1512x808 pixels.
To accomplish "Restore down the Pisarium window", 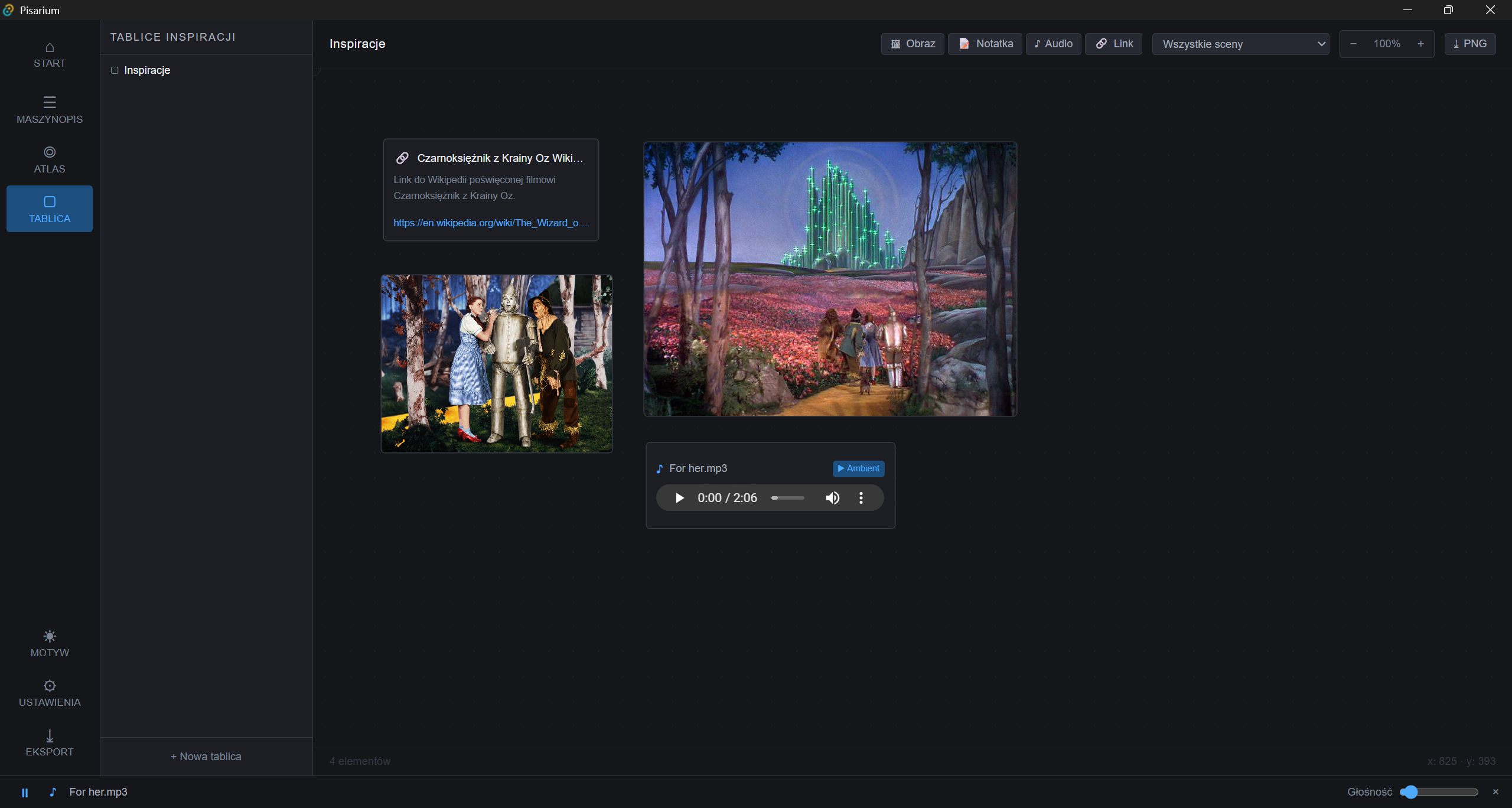I will (1448, 10).
